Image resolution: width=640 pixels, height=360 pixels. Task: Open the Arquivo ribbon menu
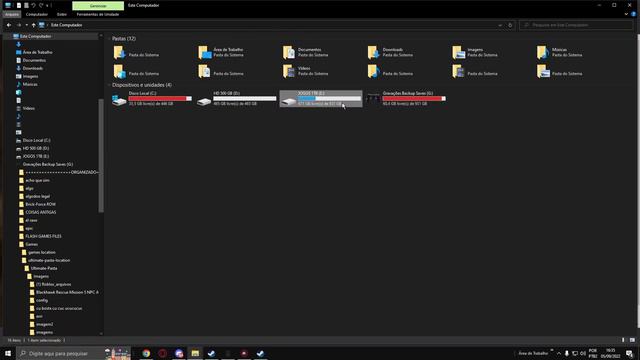click(12, 14)
